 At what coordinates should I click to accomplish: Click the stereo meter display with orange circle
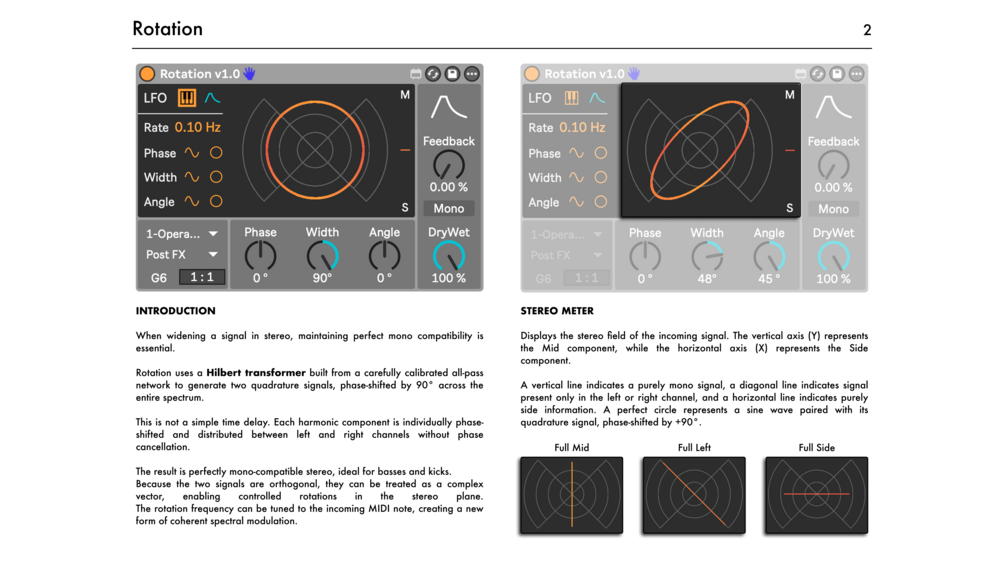pyautogui.click(x=315, y=150)
